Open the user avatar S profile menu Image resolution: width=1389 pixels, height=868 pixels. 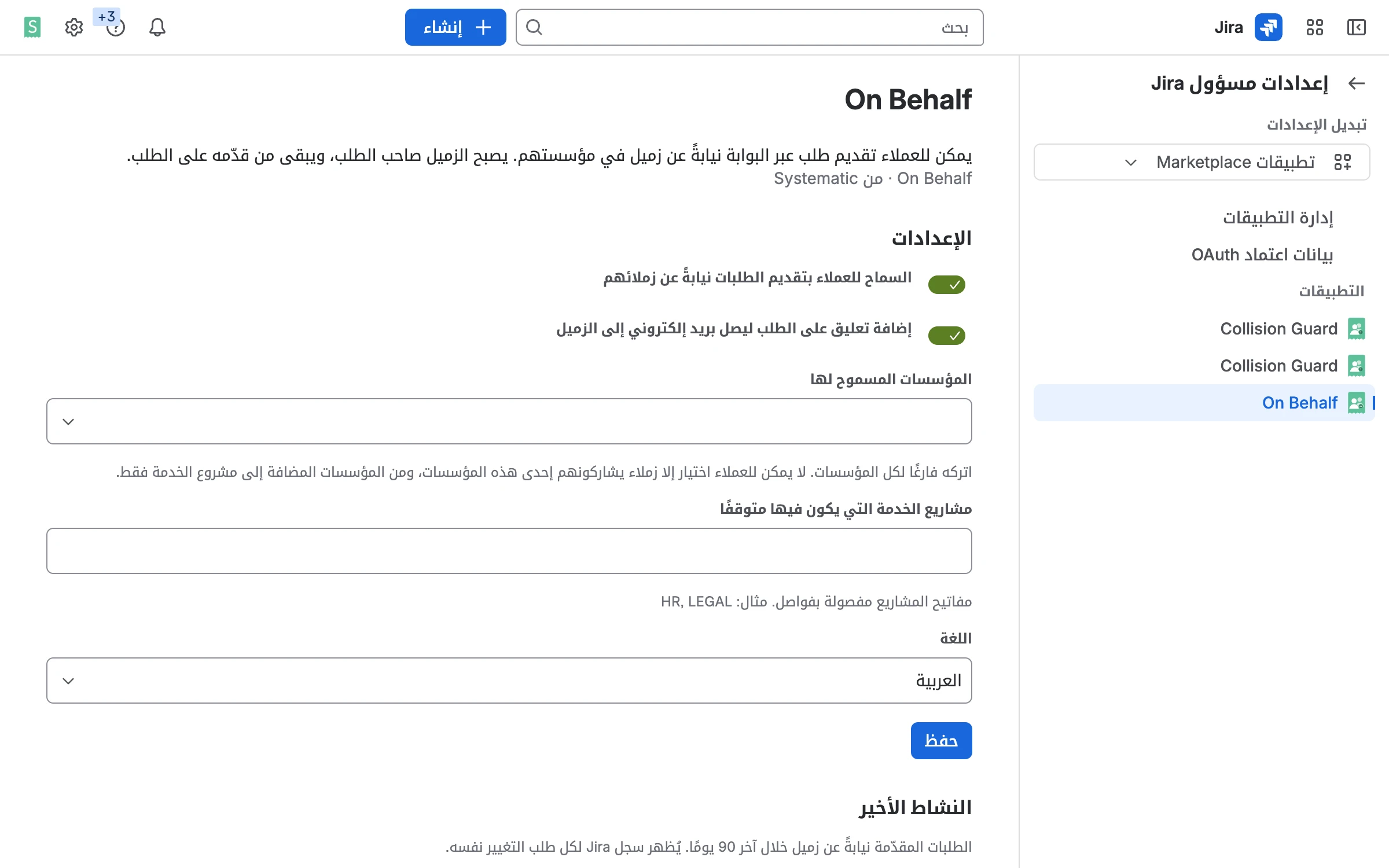[x=32, y=27]
